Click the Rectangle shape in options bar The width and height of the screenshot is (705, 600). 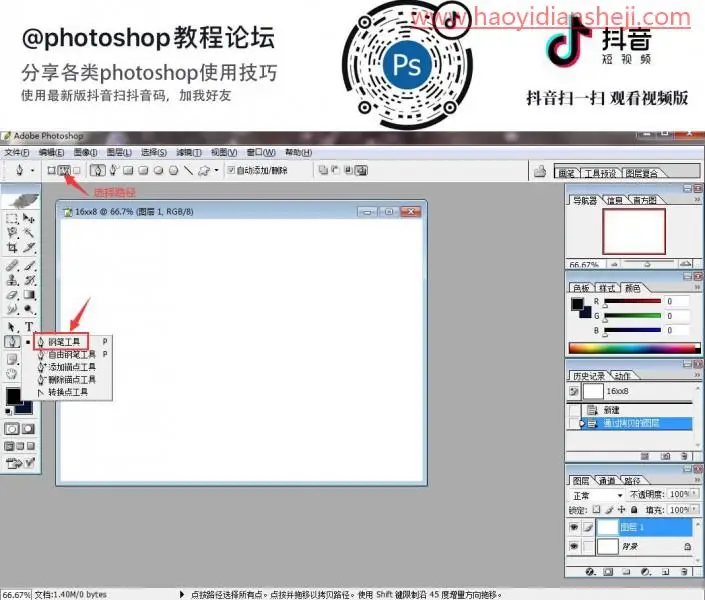[128, 170]
